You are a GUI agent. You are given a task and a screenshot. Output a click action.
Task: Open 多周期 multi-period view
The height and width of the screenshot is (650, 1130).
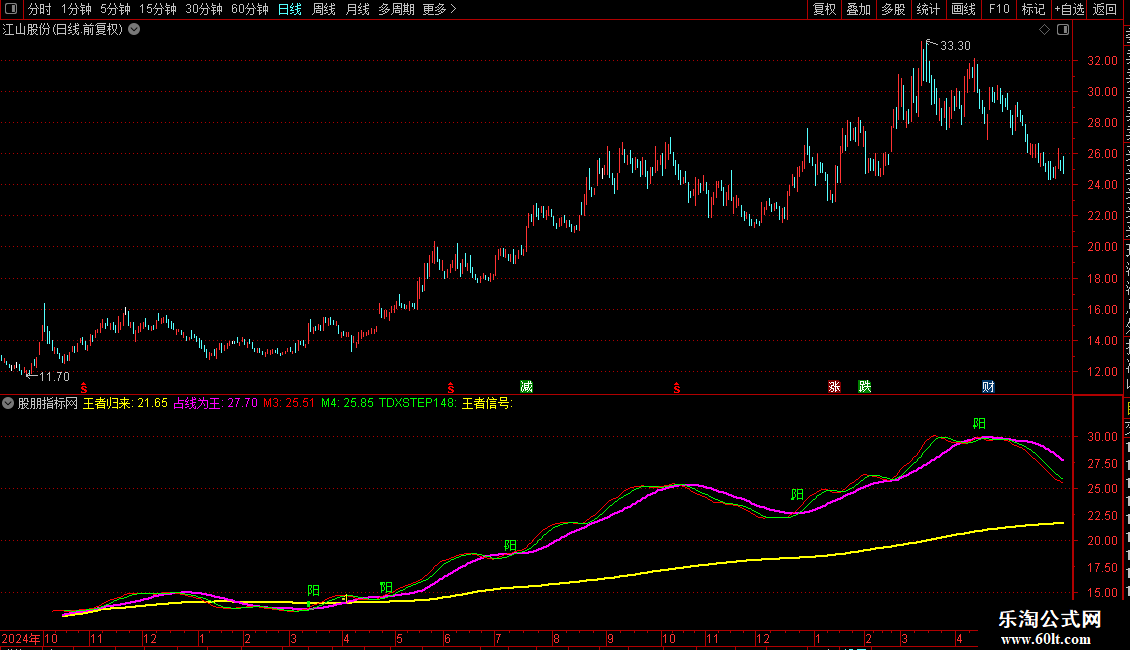(x=396, y=9)
